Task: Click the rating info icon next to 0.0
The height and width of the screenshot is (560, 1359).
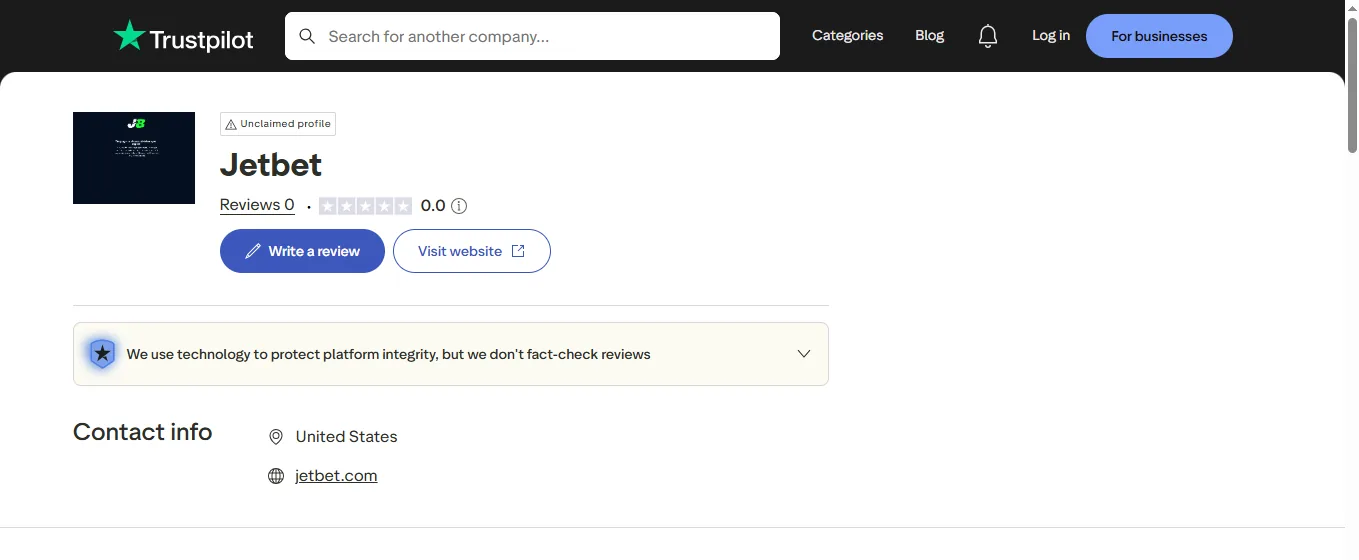Action: [459, 206]
